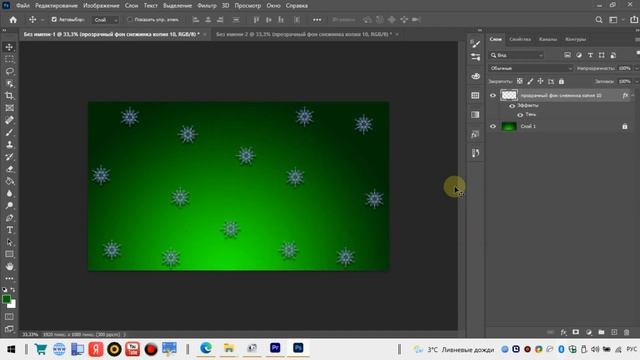The image size is (640, 360).
Task: Create a new adjustment layer
Action: [x=589, y=332]
